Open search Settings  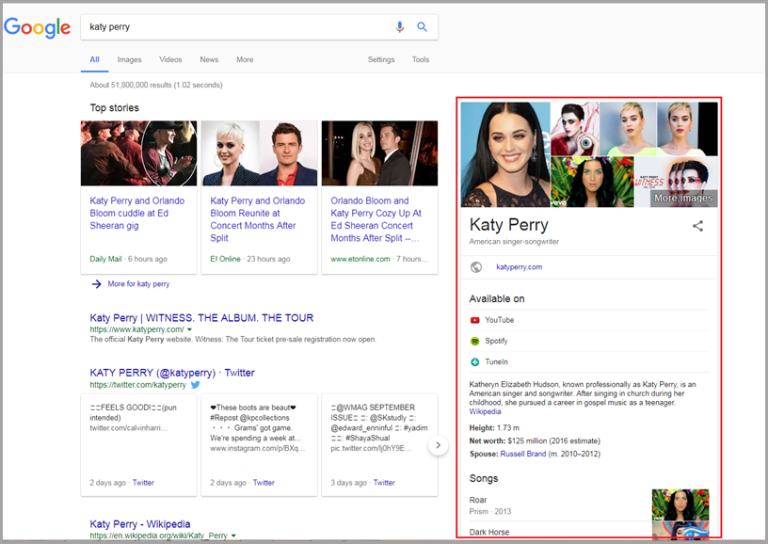coord(381,60)
